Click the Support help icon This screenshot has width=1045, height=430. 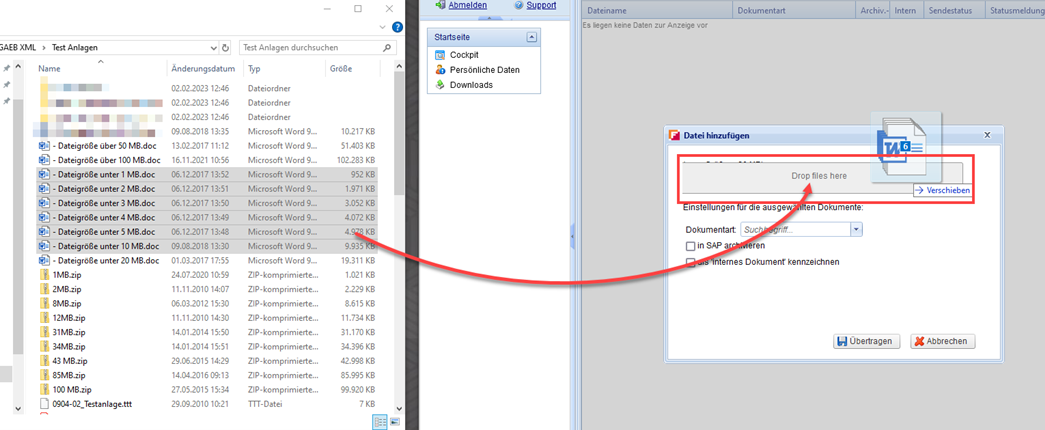518,5
